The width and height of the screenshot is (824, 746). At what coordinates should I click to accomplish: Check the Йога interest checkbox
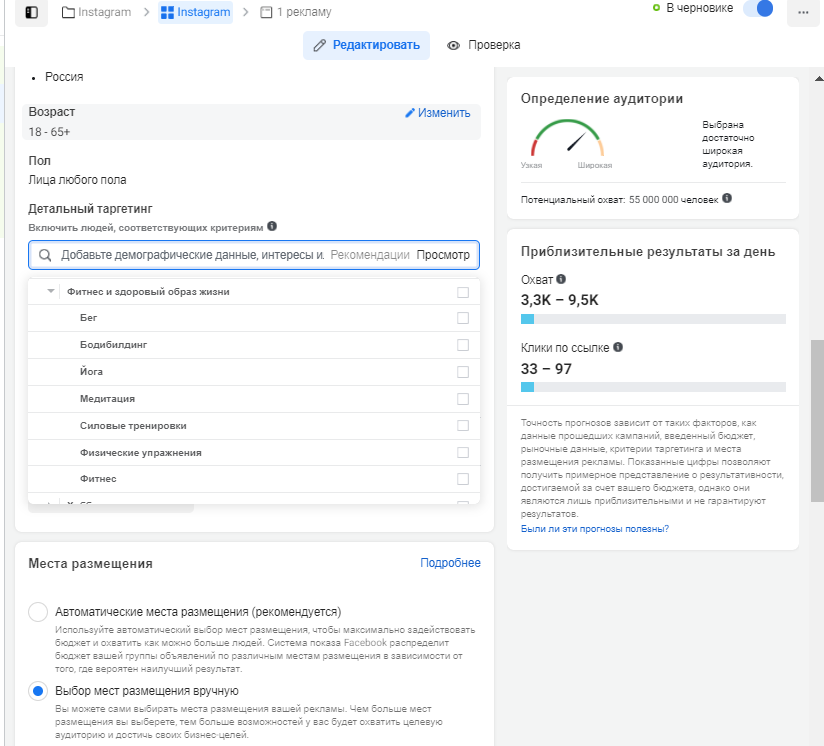(462, 372)
